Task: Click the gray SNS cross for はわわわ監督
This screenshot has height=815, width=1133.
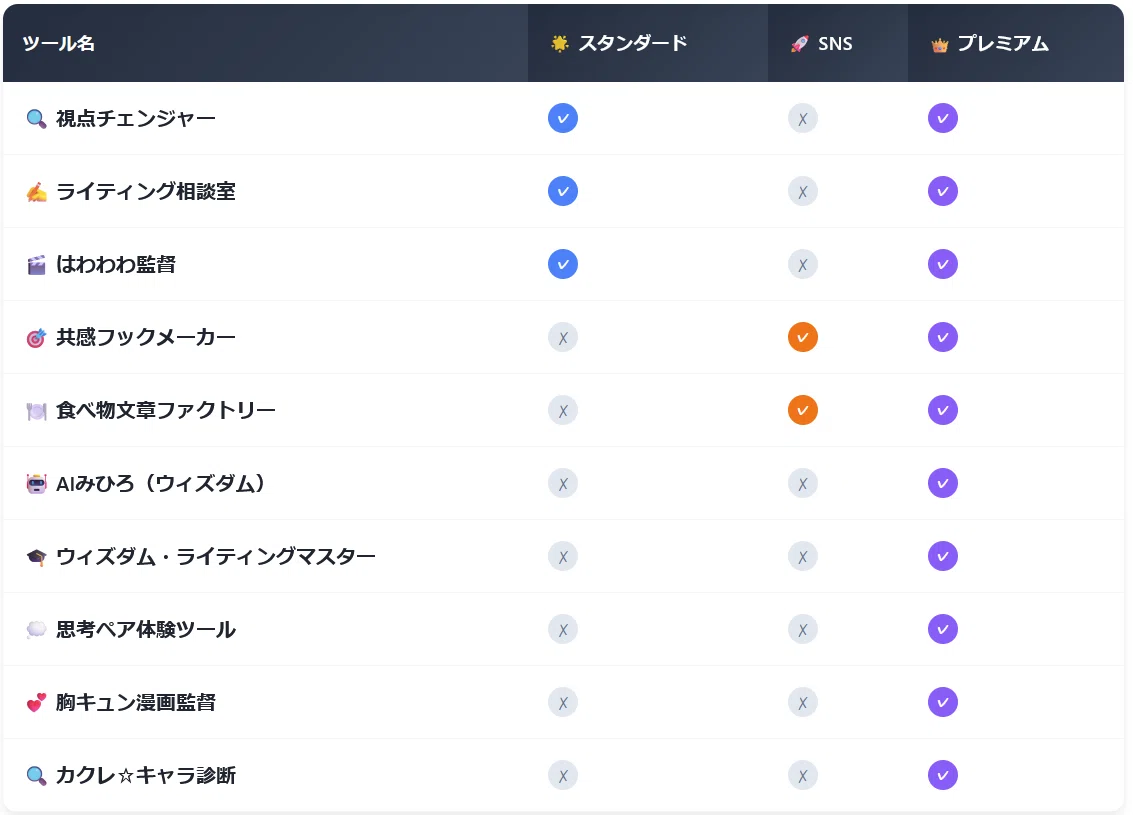Action: (803, 264)
